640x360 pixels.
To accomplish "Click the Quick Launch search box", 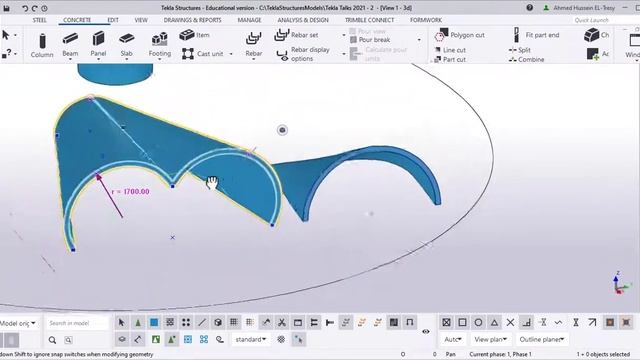I will coord(591,20).
